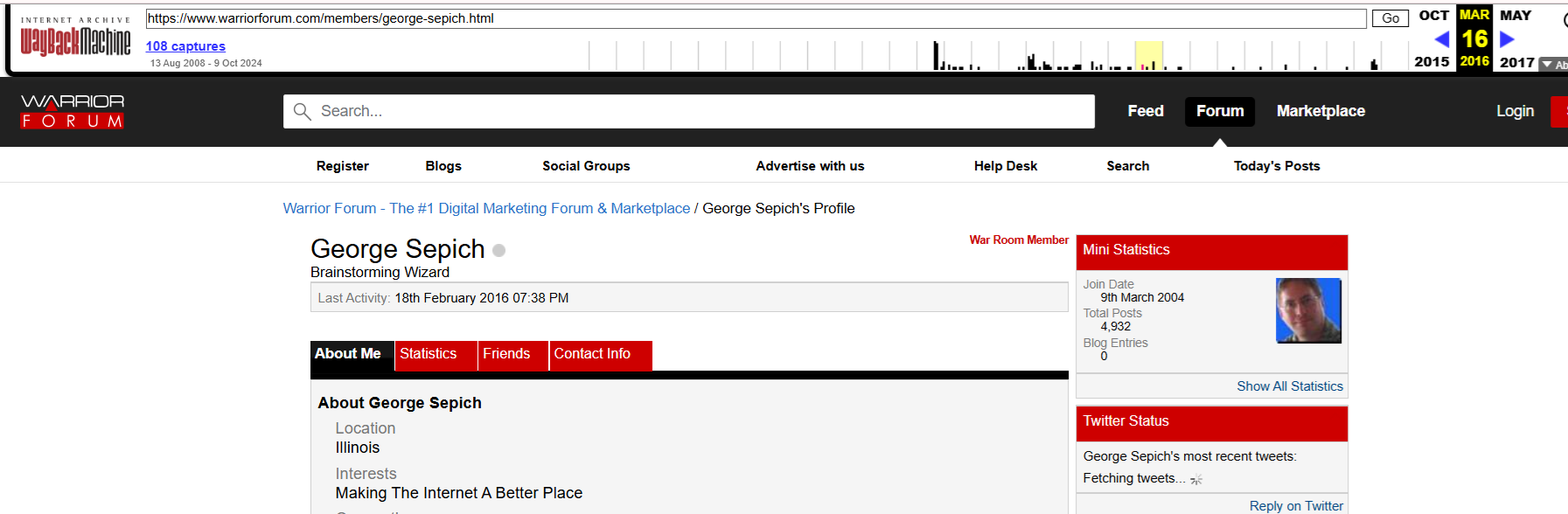Click the Go button in Wayback toolbar

pyautogui.click(x=1390, y=18)
